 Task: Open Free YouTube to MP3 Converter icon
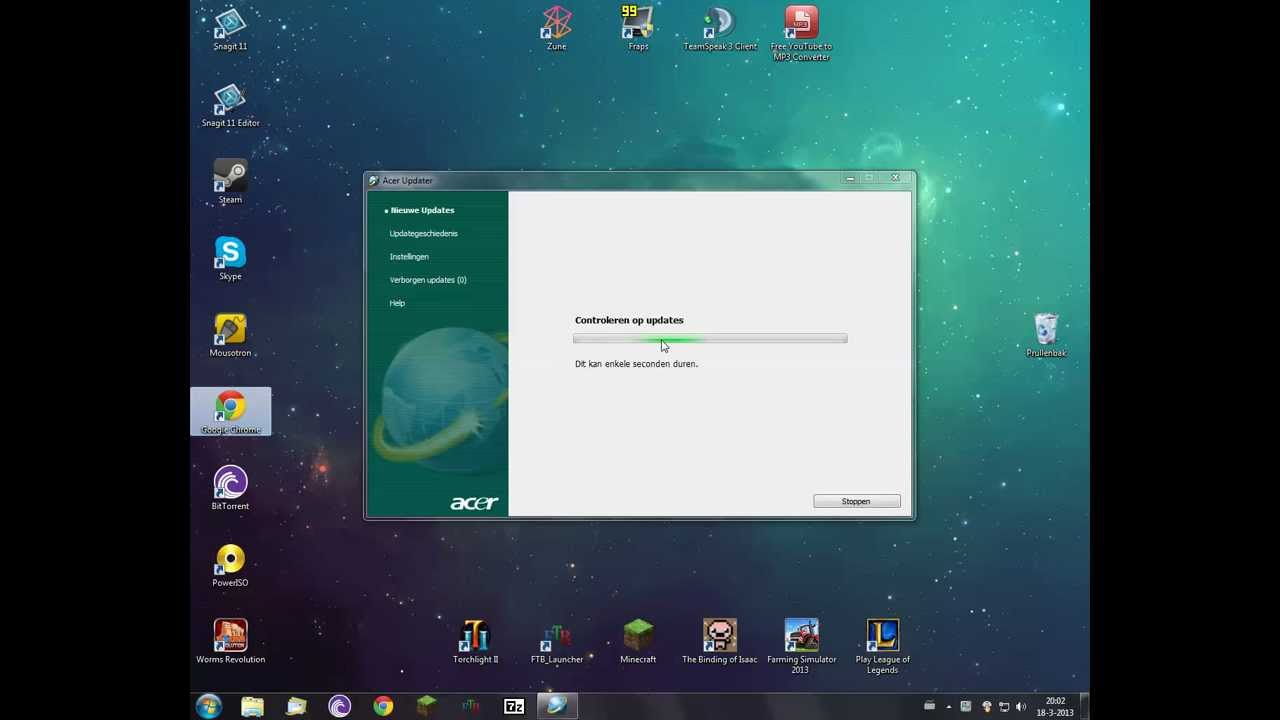[x=801, y=35]
